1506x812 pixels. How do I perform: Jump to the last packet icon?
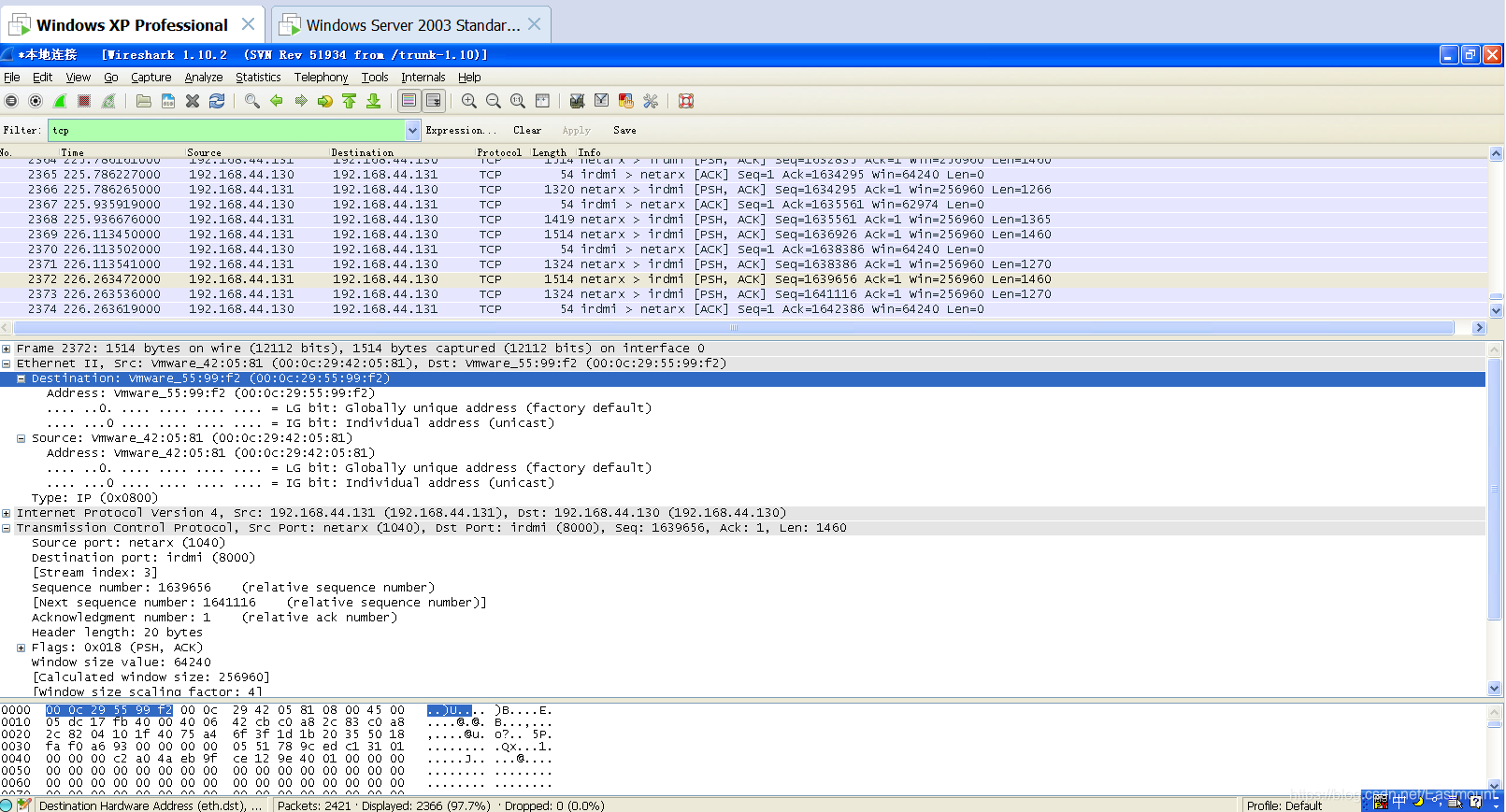pyautogui.click(x=373, y=101)
